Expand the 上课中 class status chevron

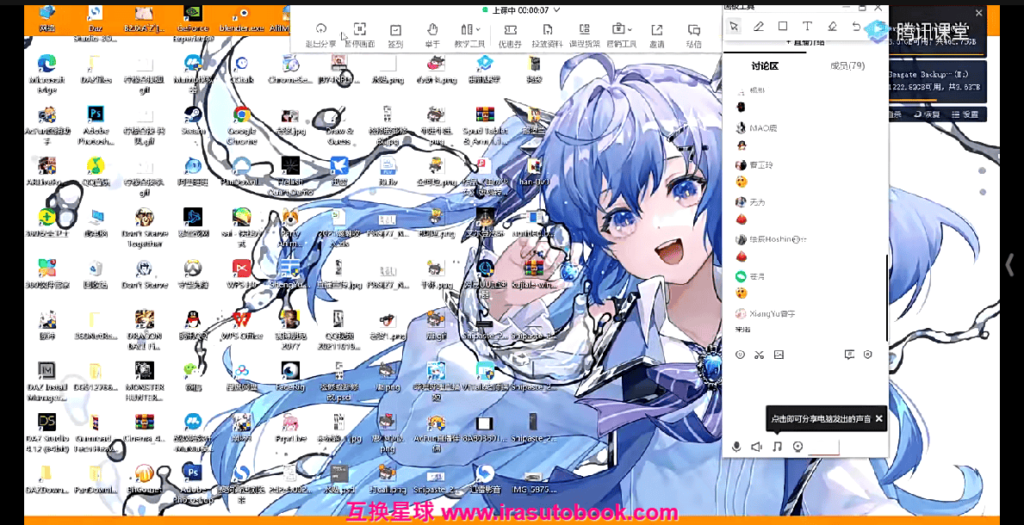[x=556, y=10]
